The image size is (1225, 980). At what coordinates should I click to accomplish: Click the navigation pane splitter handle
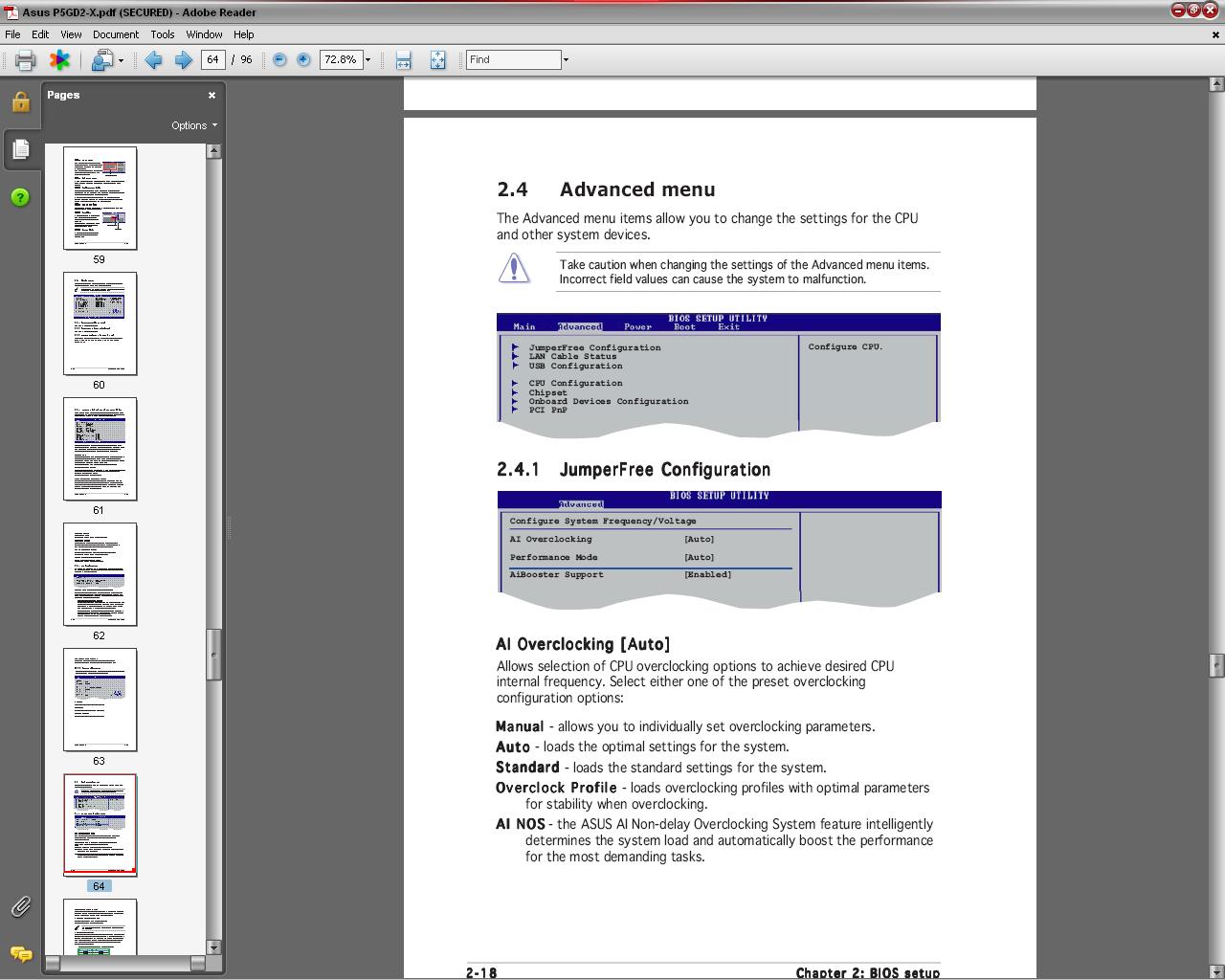pyautogui.click(x=229, y=527)
